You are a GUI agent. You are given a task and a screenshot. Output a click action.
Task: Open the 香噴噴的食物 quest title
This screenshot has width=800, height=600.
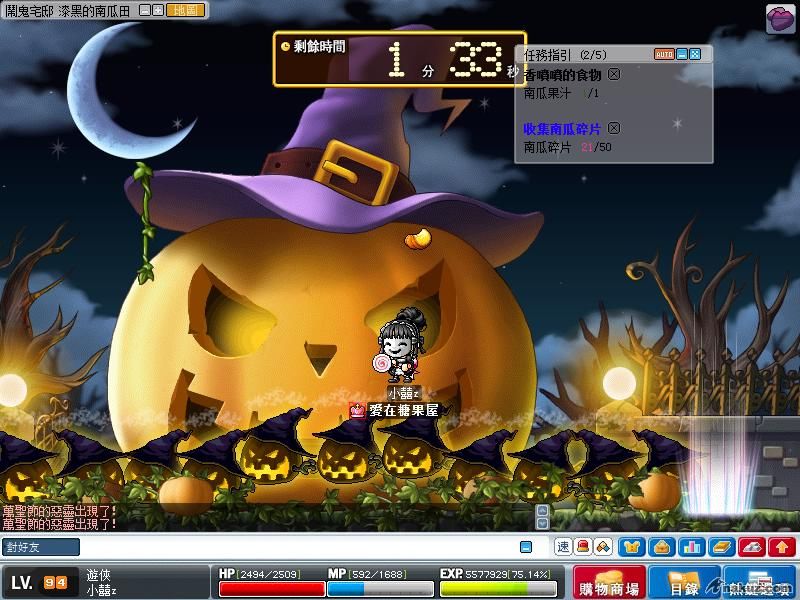click(563, 75)
